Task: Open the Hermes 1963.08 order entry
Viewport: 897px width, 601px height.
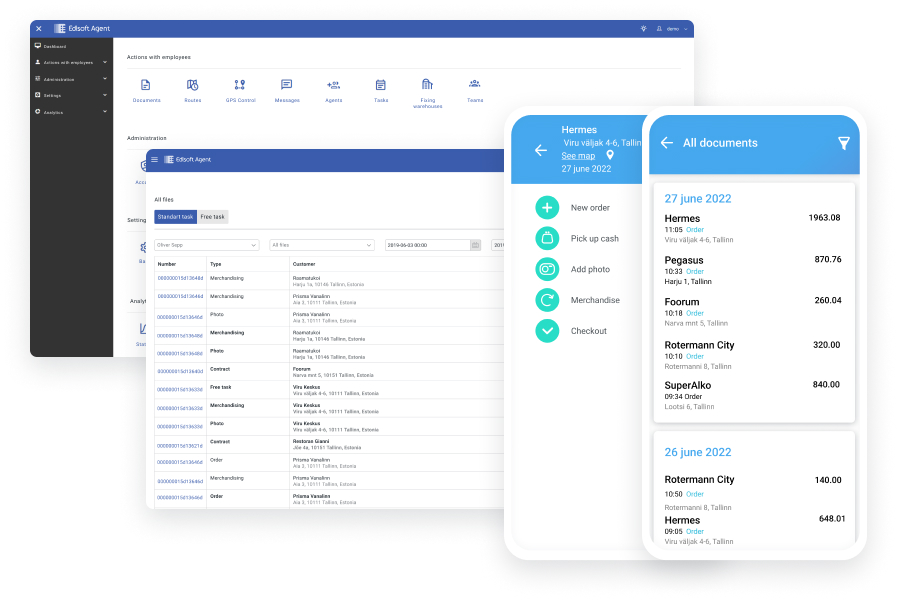Action: [753, 228]
